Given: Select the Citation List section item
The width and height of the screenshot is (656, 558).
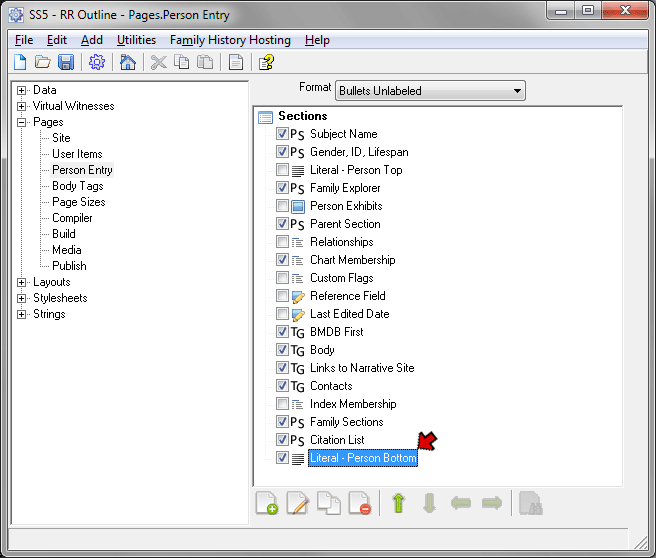Looking at the screenshot, I should point(337,440).
